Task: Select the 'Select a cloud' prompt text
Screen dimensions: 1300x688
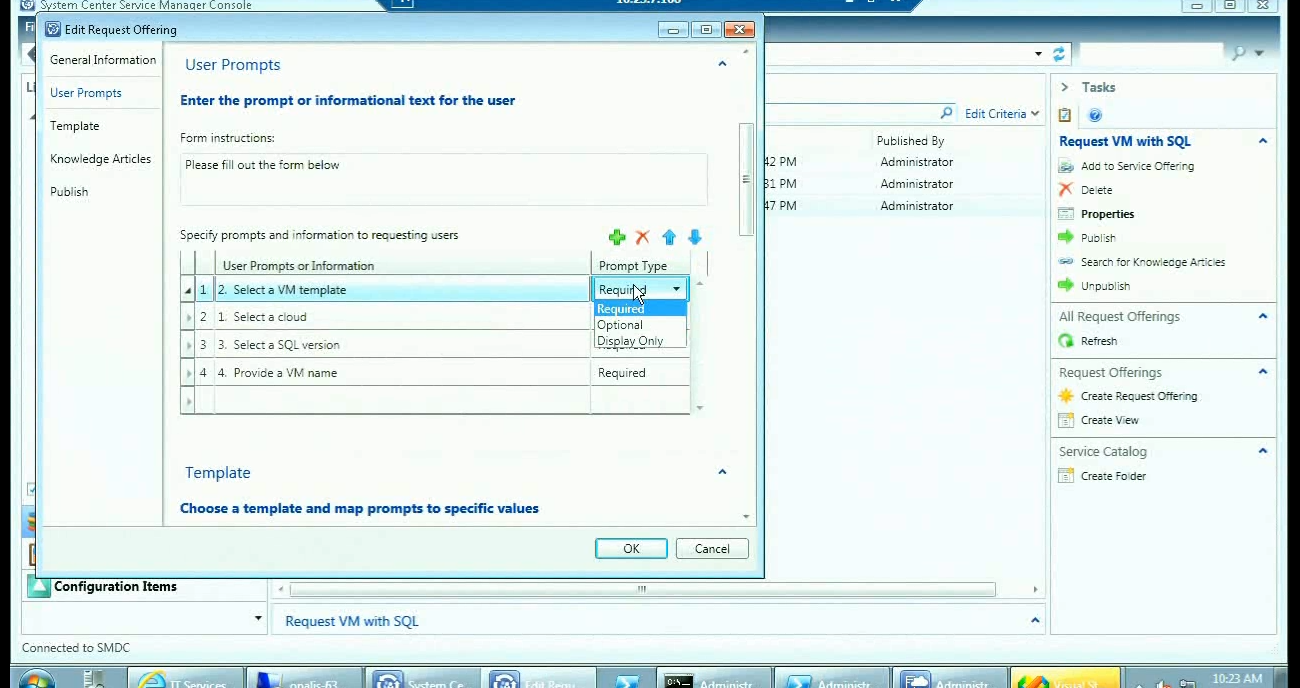Action: 269,317
